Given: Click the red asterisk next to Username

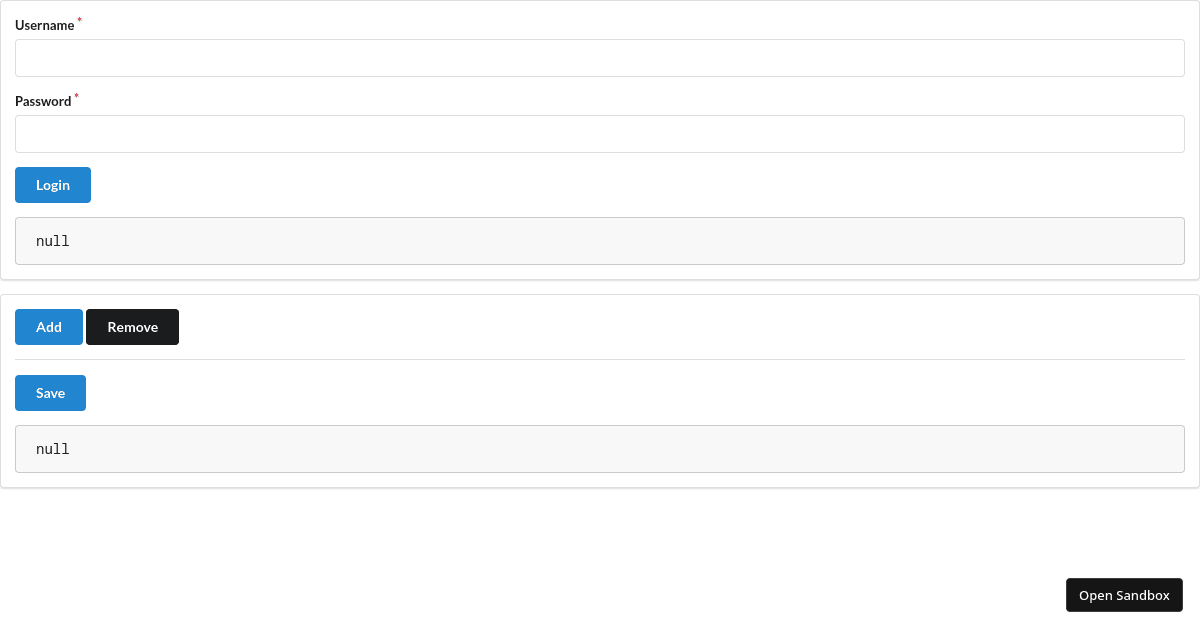Looking at the screenshot, I should pos(78,18).
